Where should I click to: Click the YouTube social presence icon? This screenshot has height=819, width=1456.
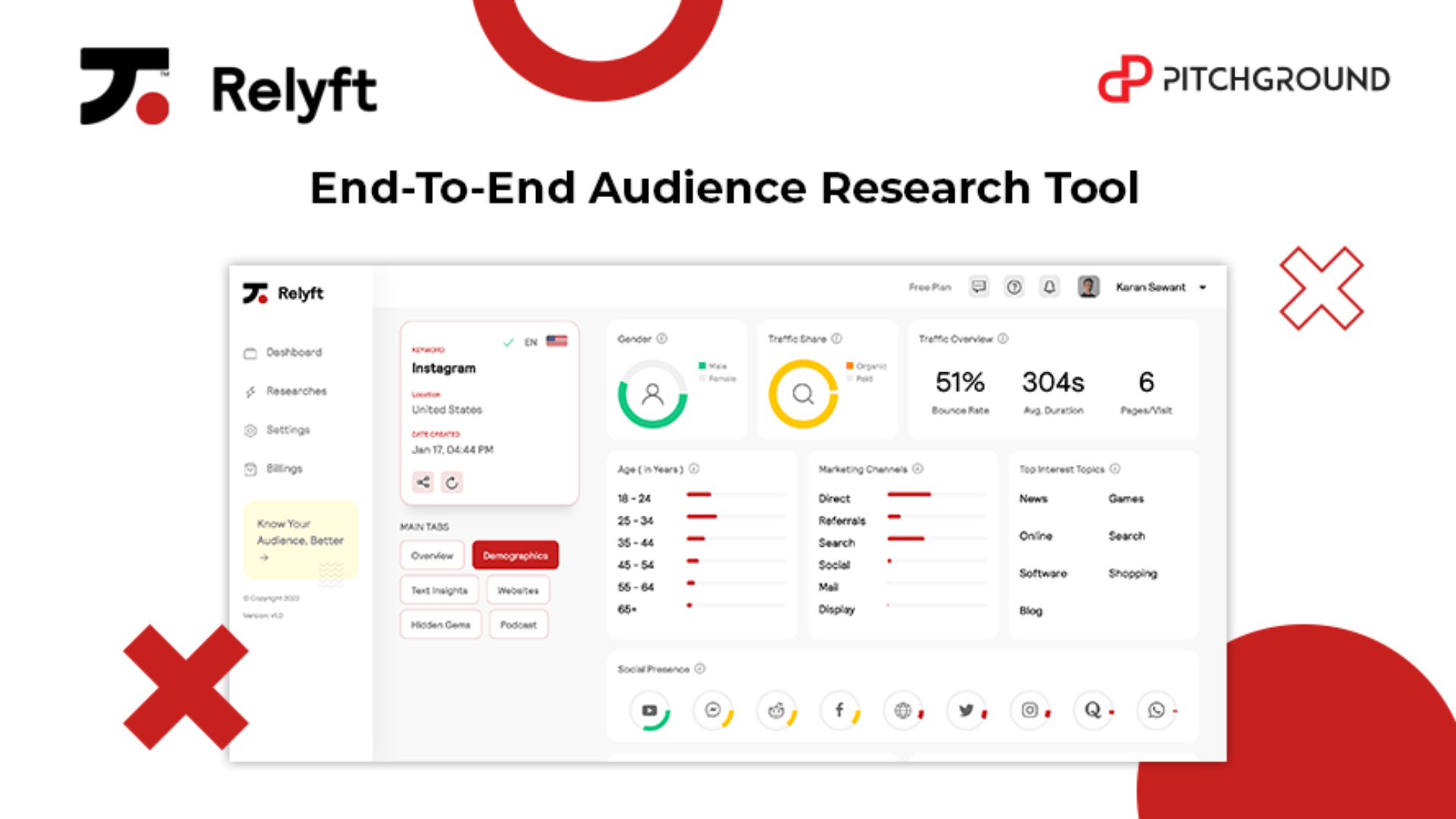point(649,711)
